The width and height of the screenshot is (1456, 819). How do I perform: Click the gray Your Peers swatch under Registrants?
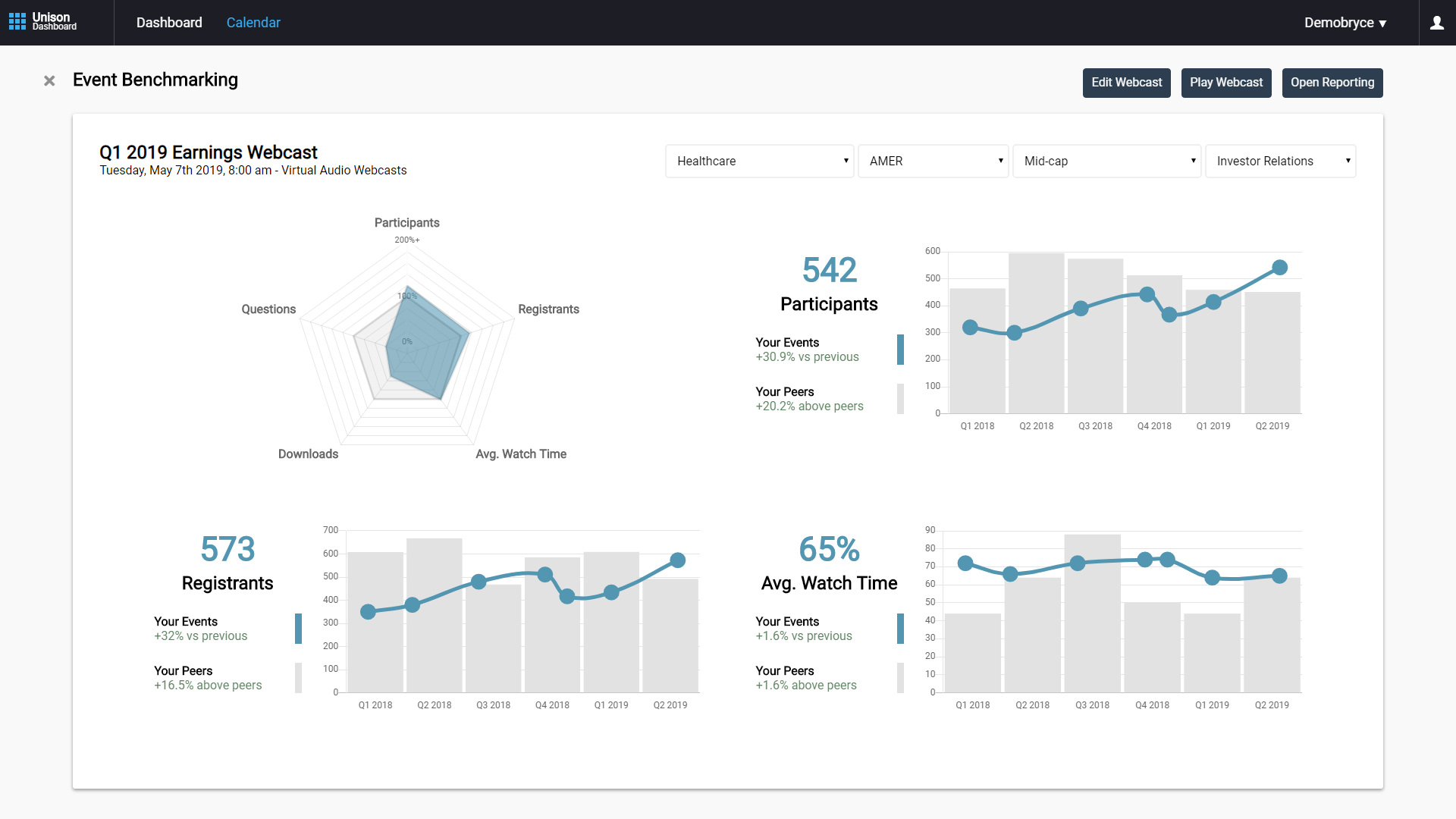pos(298,678)
